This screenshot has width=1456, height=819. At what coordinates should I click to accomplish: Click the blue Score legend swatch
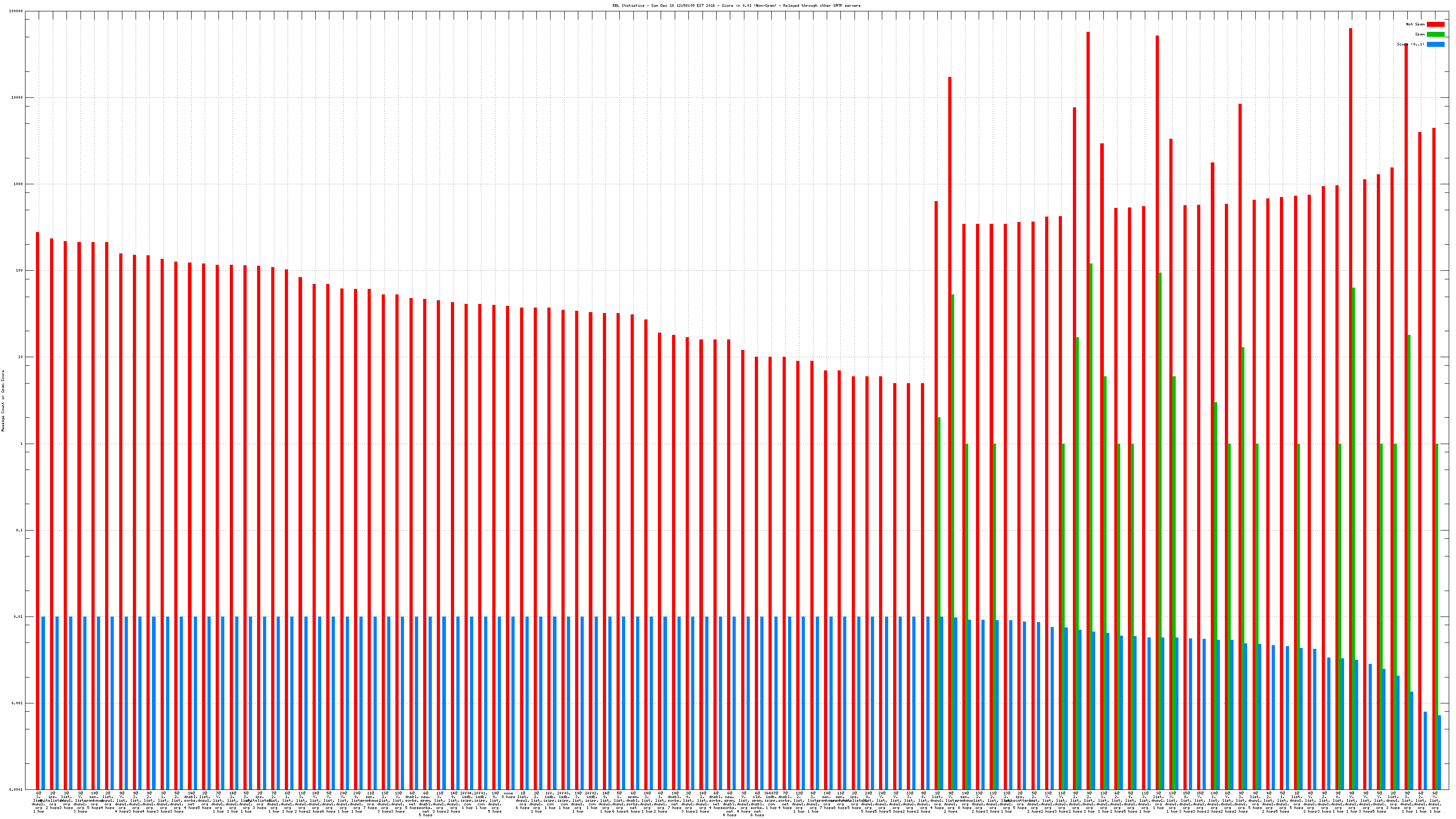point(1435,44)
